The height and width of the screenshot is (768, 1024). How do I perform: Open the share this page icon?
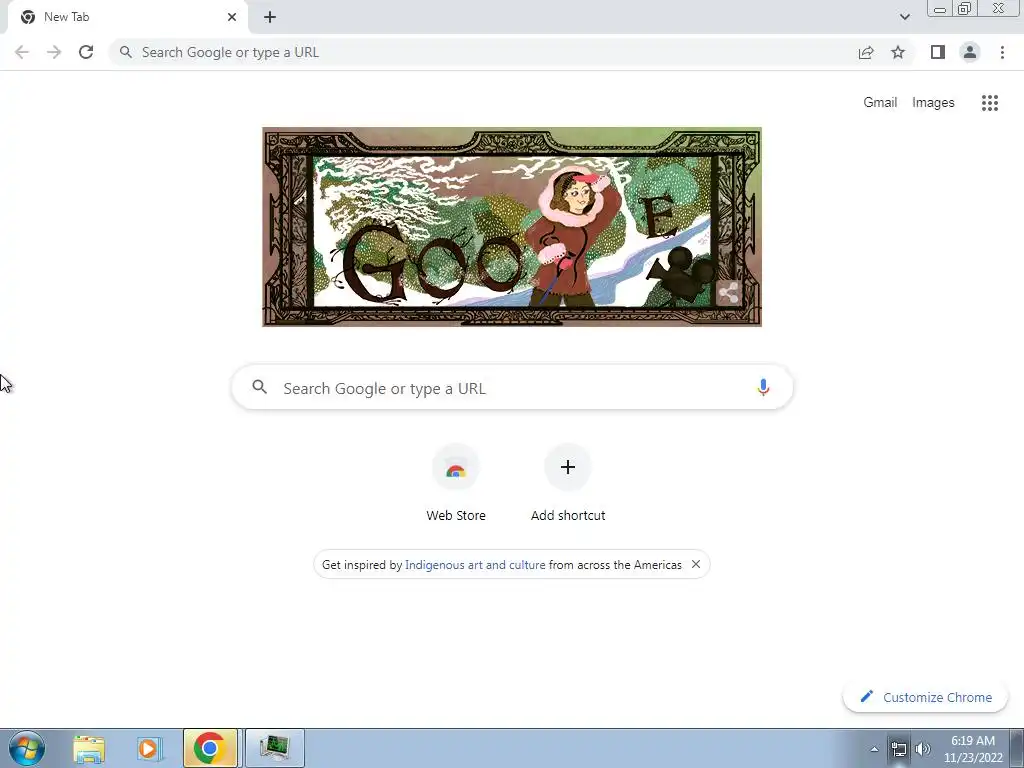[x=866, y=52]
